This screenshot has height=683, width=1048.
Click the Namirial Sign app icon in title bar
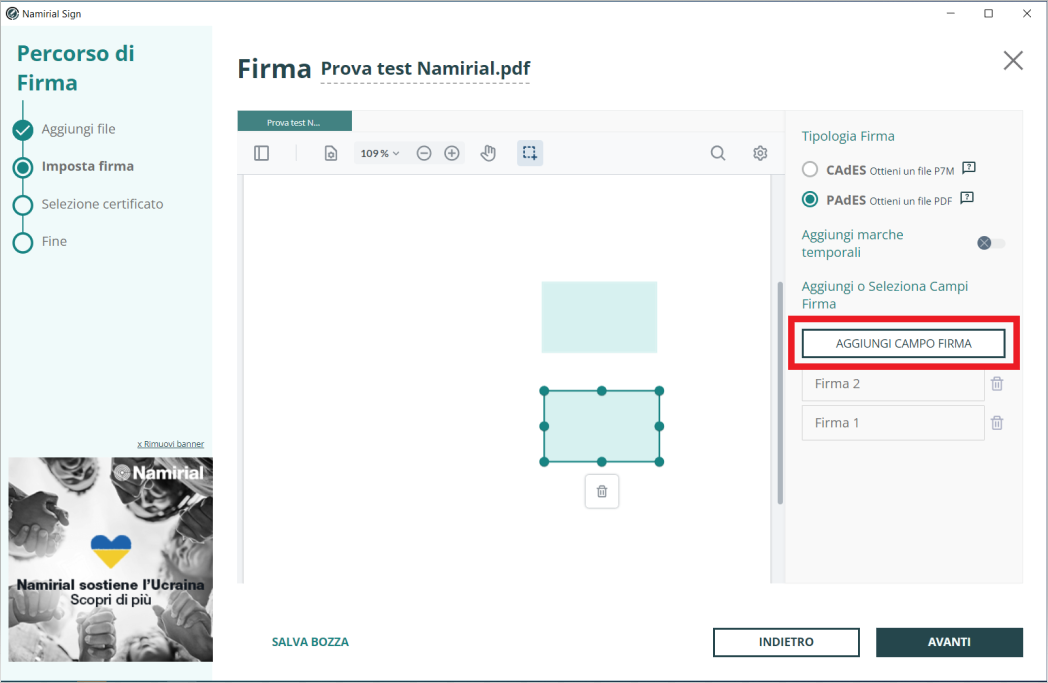coord(12,13)
